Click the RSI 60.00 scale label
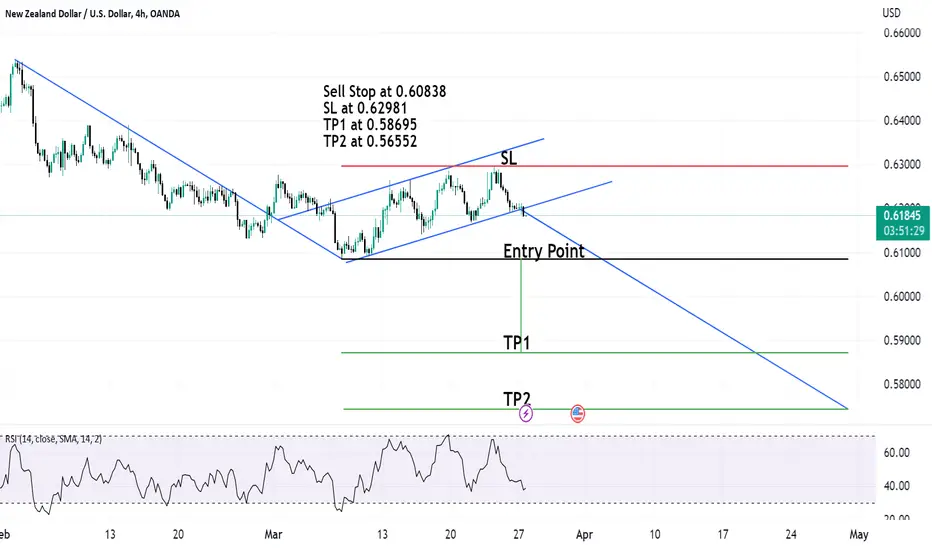Screen dimensions: 932x550 click(x=896, y=453)
